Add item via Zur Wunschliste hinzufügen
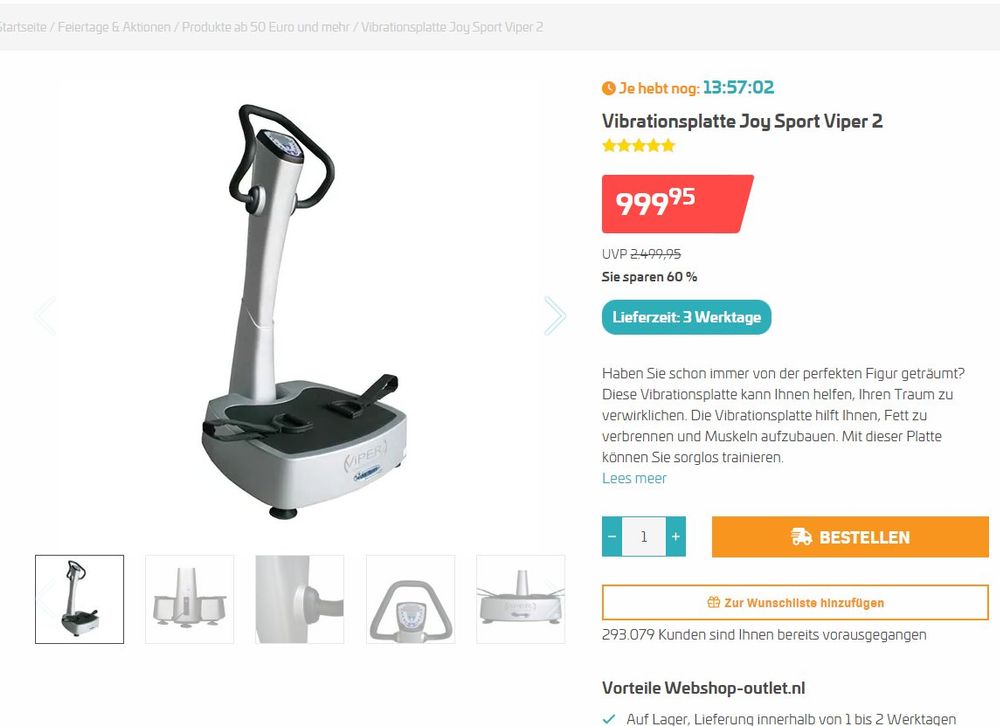Viewport: 1000px width, 726px height. point(795,602)
